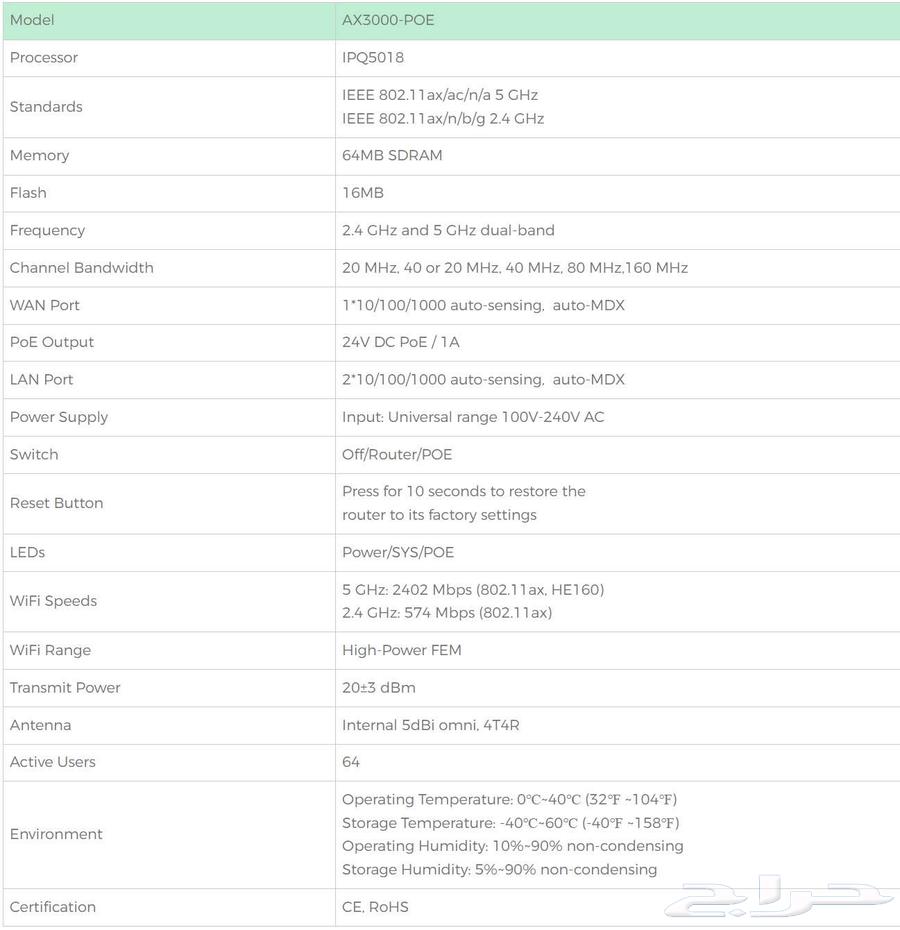Click the 64MB SDRAM memory value

[x=392, y=156]
